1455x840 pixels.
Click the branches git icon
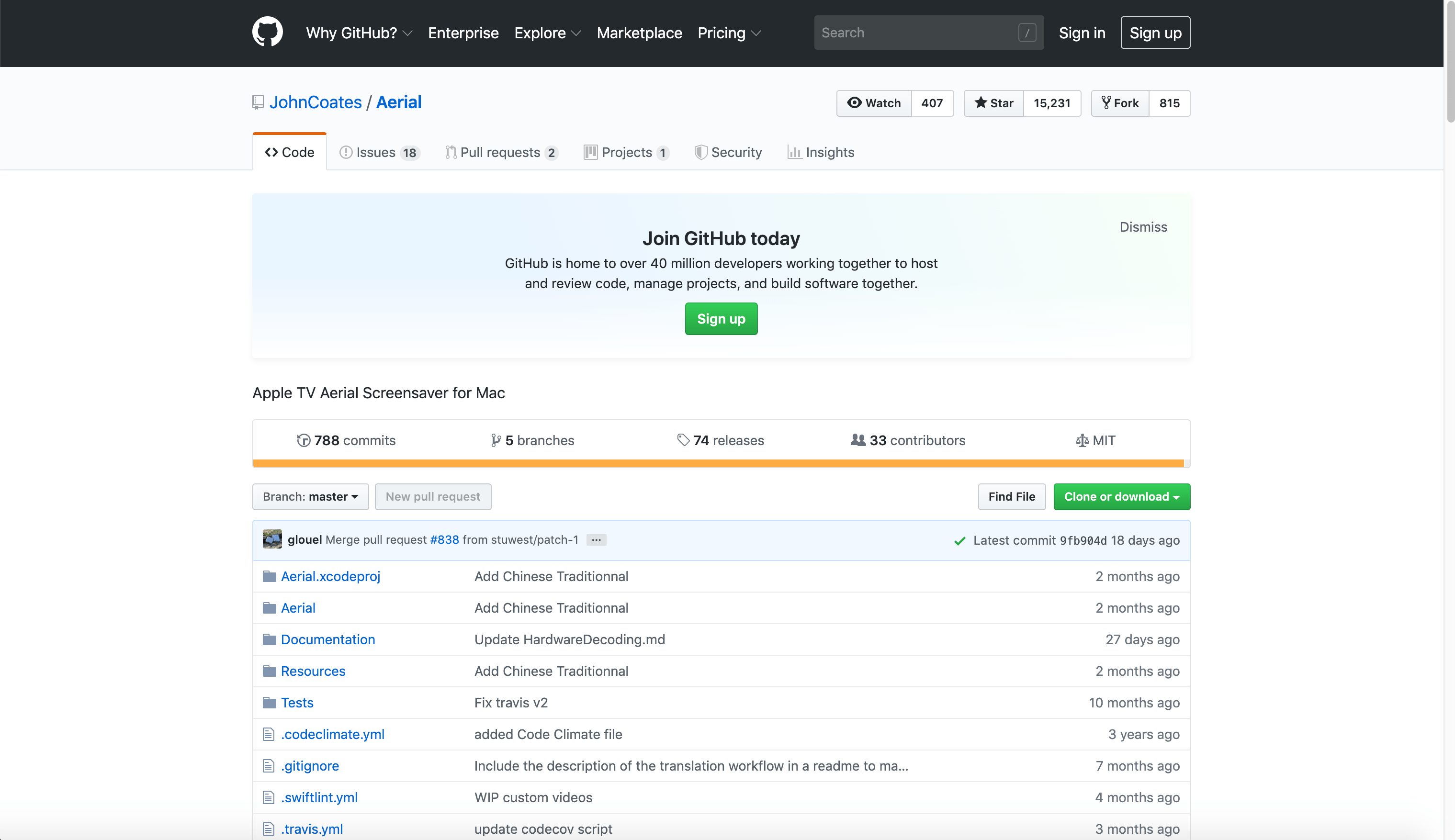[x=496, y=441]
